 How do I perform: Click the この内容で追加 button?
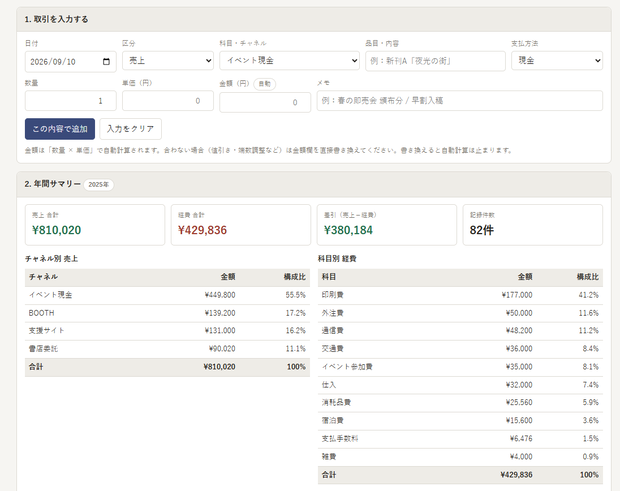tap(60, 129)
